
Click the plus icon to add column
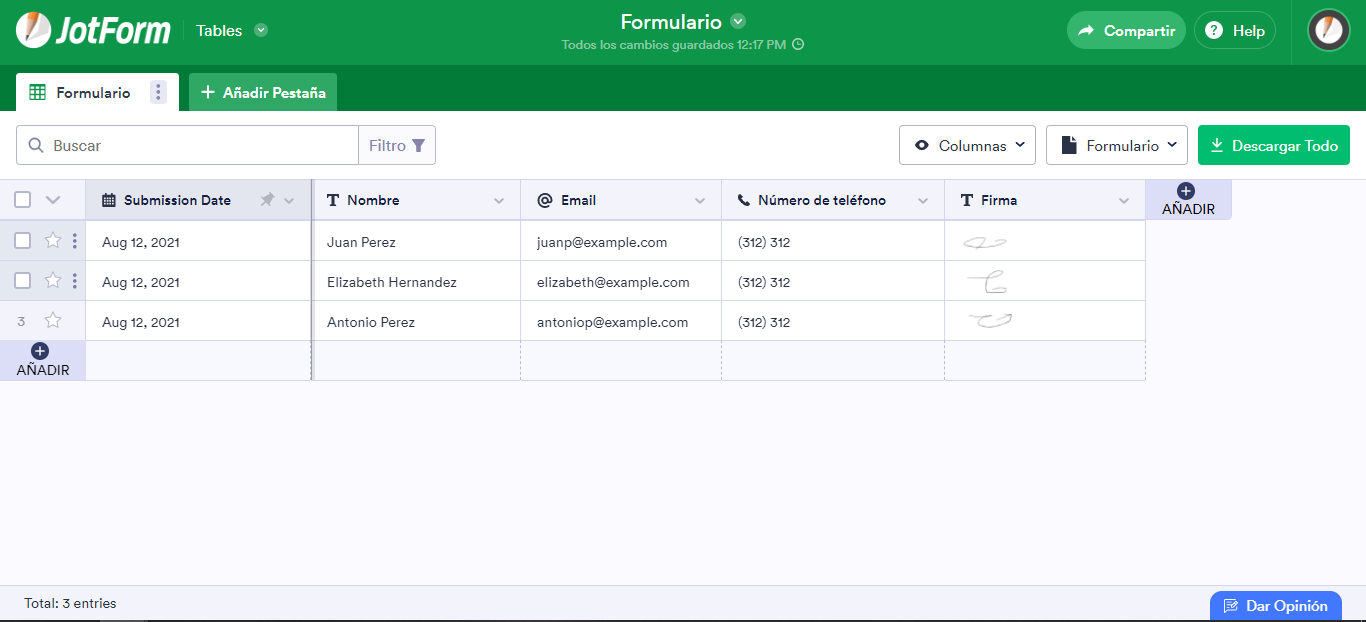(1186, 191)
